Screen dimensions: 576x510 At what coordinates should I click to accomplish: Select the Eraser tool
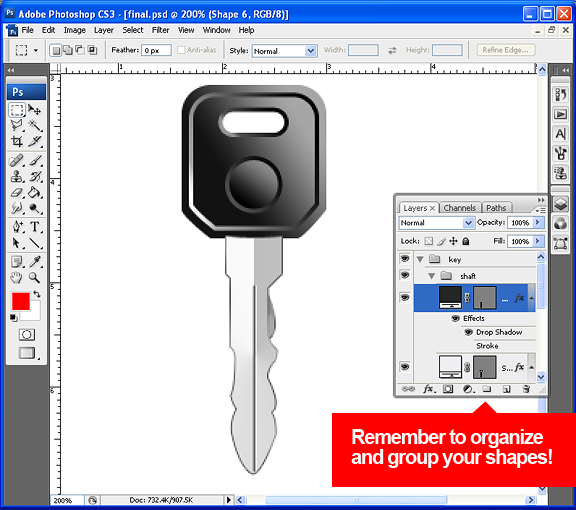(x=17, y=193)
